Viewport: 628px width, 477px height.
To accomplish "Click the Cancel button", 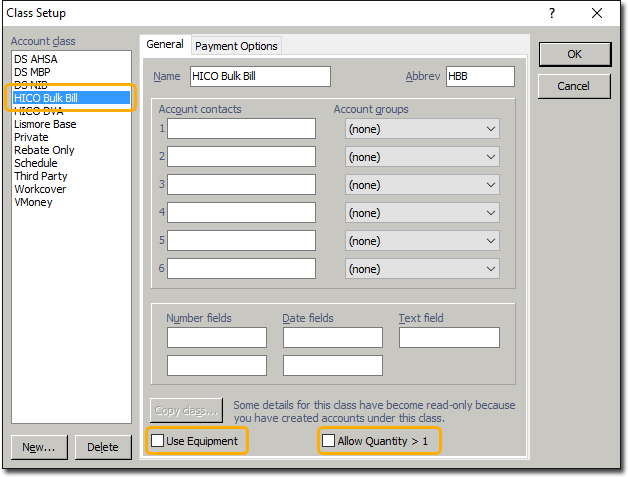I will tap(573, 86).
